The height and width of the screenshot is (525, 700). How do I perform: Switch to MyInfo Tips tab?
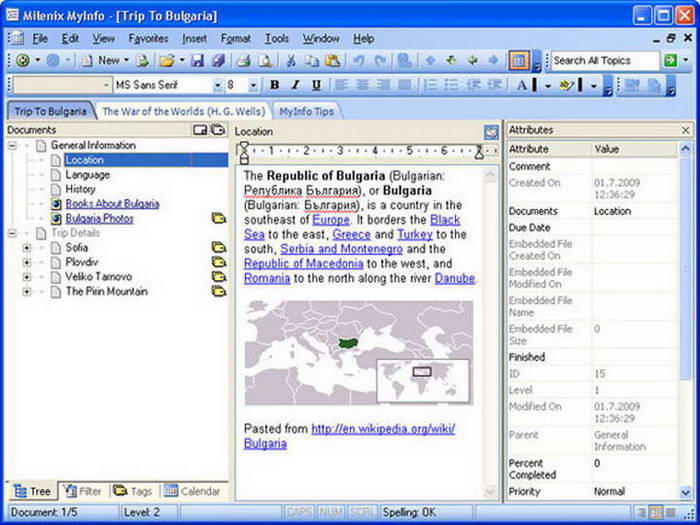click(x=307, y=111)
